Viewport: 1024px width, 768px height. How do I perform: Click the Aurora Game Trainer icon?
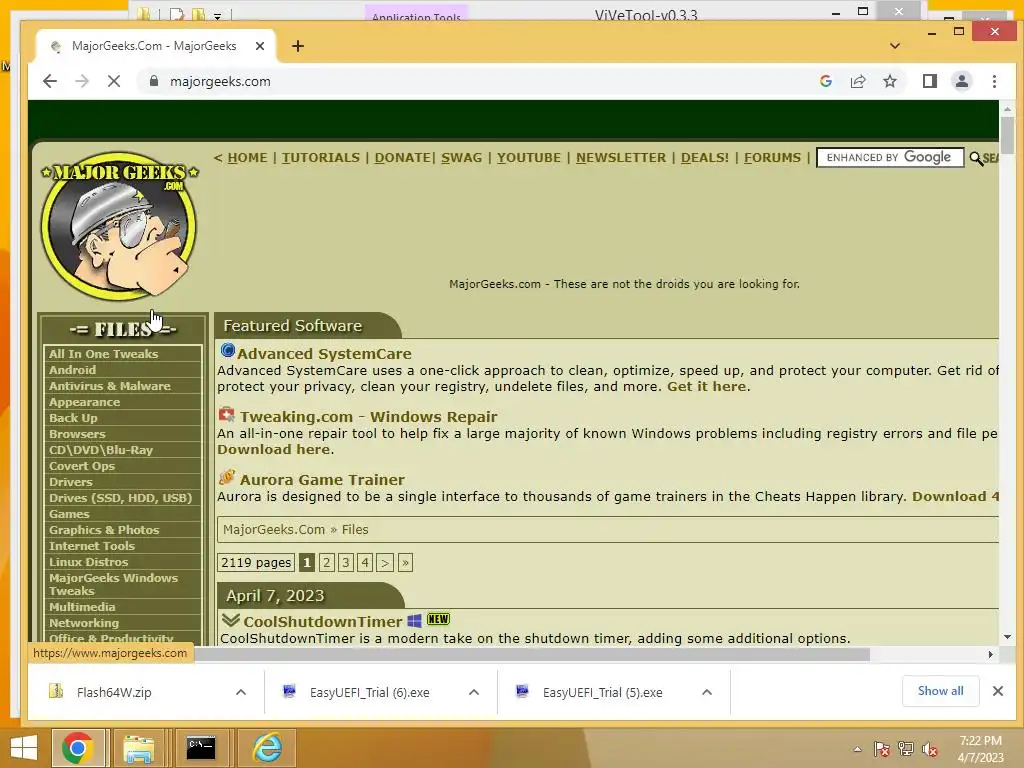[x=227, y=477]
